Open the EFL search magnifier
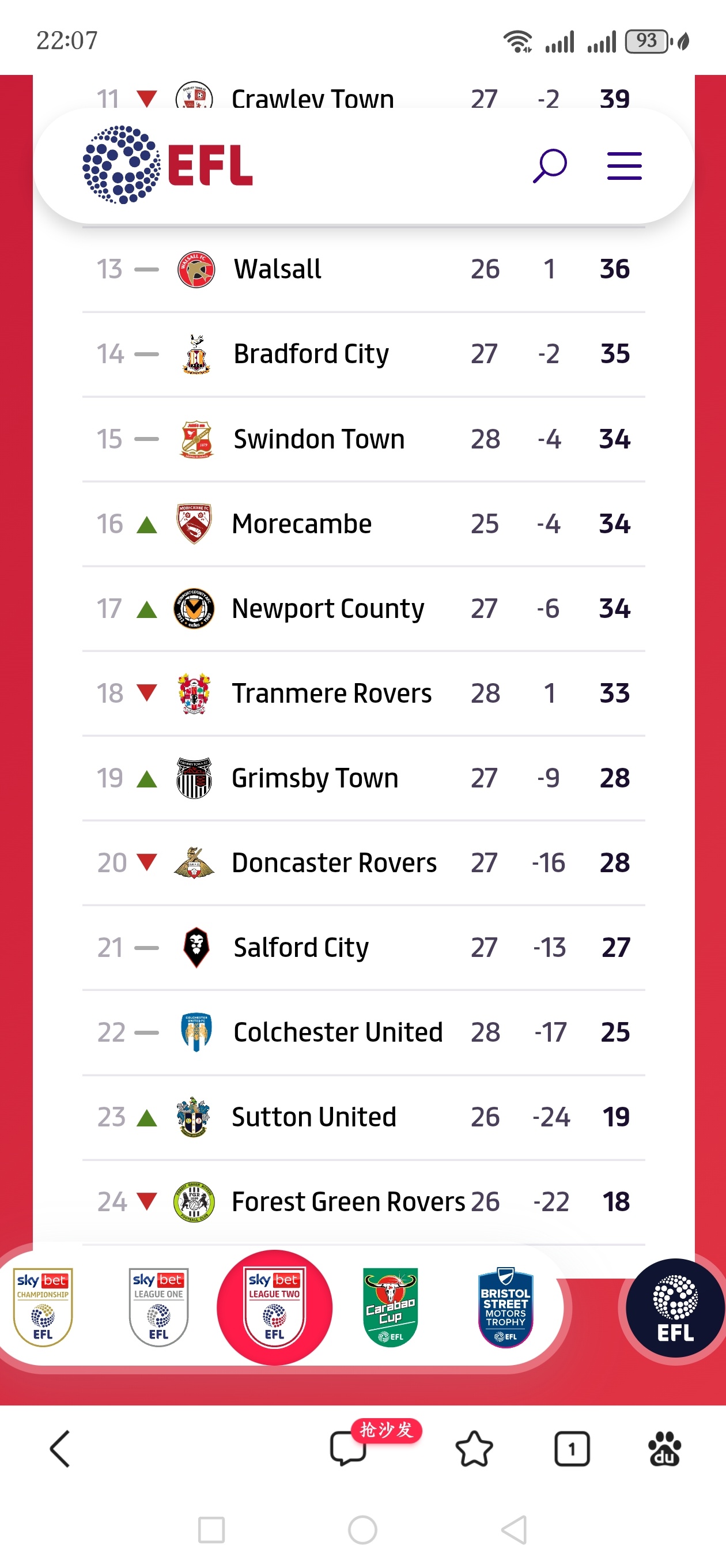Image resolution: width=726 pixels, height=1568 pixels. 550,165
